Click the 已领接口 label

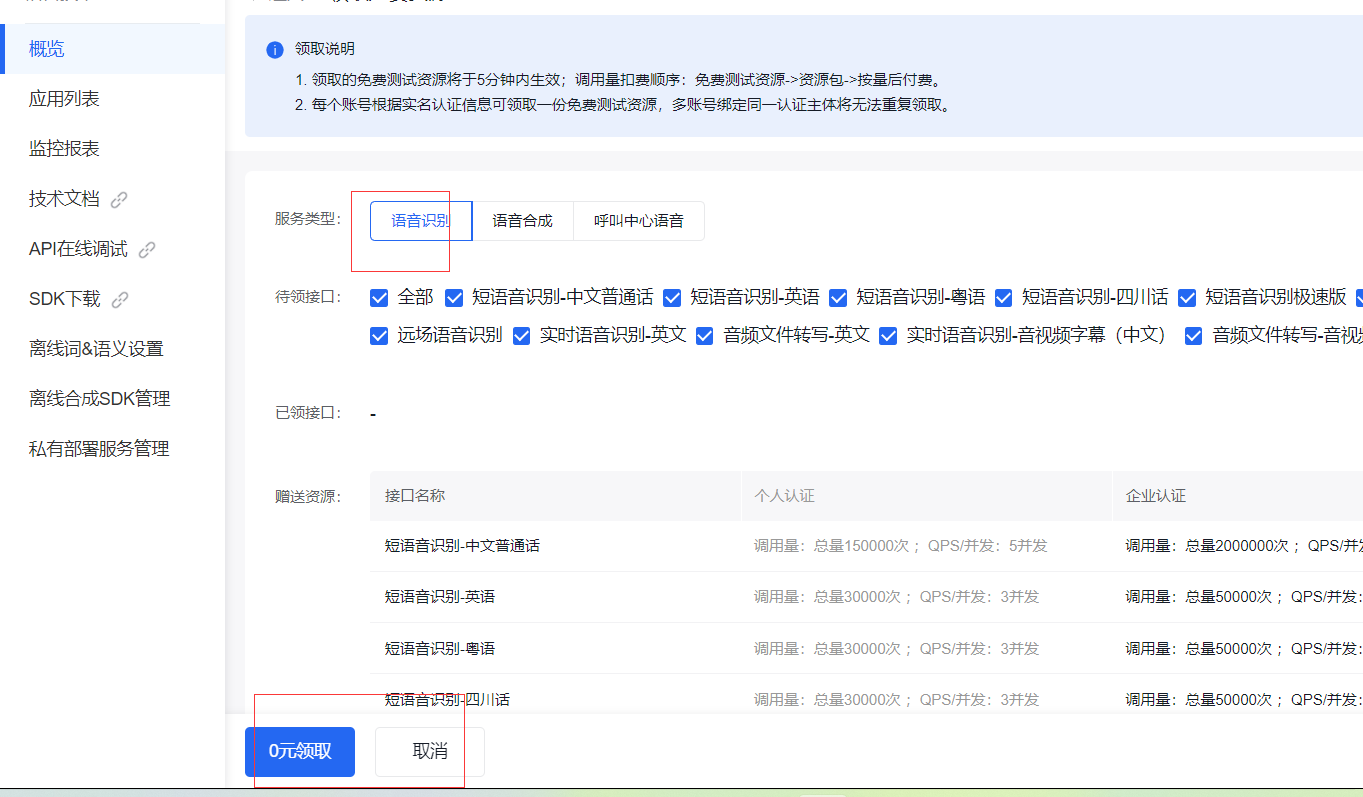[308, 413]
